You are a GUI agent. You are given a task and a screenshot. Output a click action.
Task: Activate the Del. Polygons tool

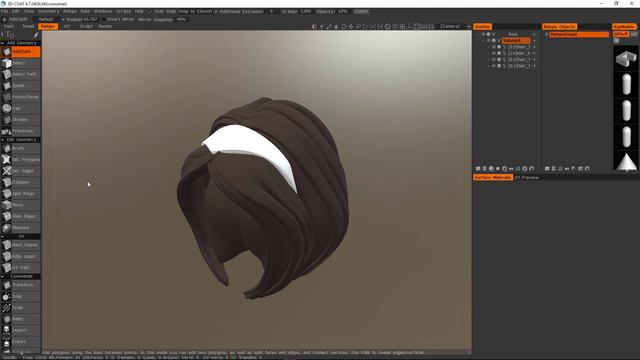(x=20, y=160)
